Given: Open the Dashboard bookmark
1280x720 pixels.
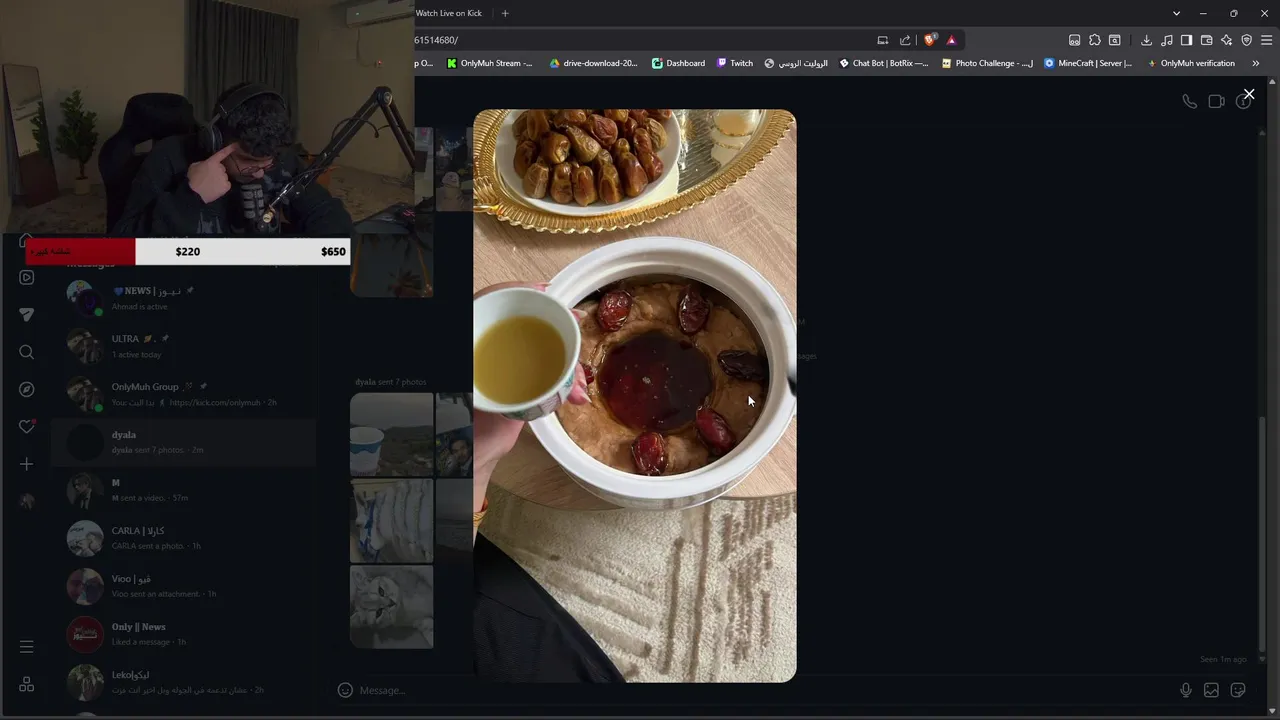Looking at the screenshot, I should 678,63.
